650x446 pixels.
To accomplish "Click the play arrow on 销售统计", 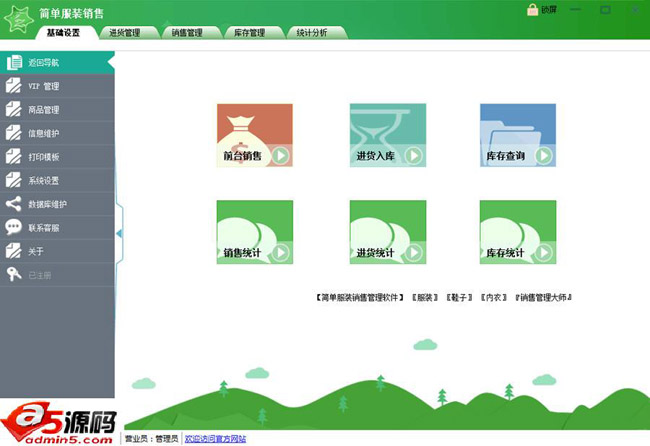I will click(281, 252).
